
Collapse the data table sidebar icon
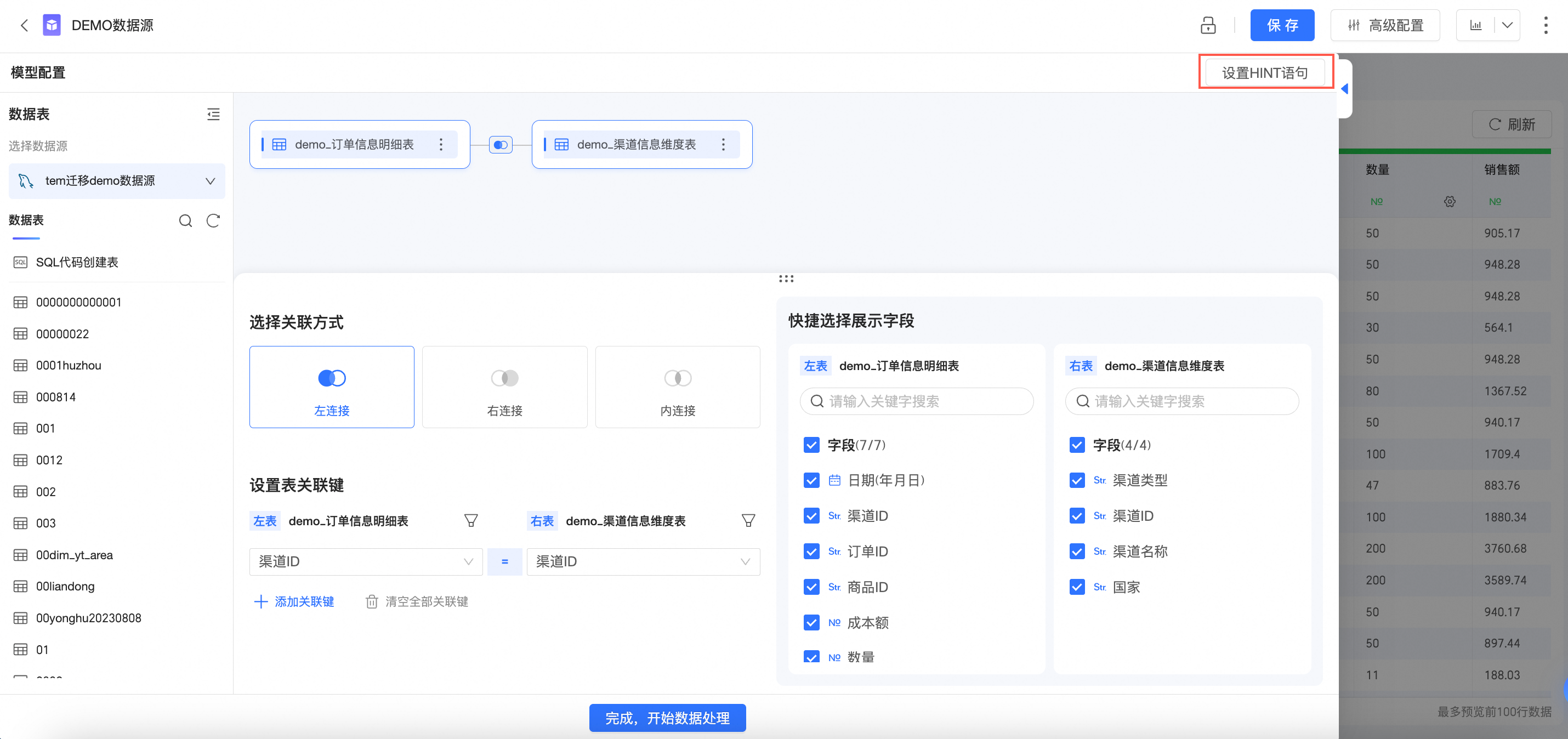coord(213,114)
